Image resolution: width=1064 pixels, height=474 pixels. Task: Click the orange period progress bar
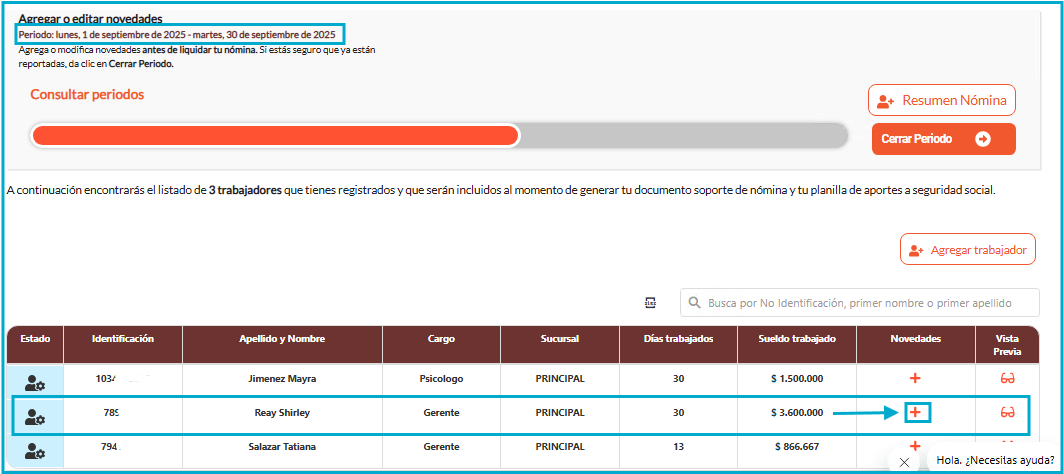pyautogui.click(x=275, y=135)
